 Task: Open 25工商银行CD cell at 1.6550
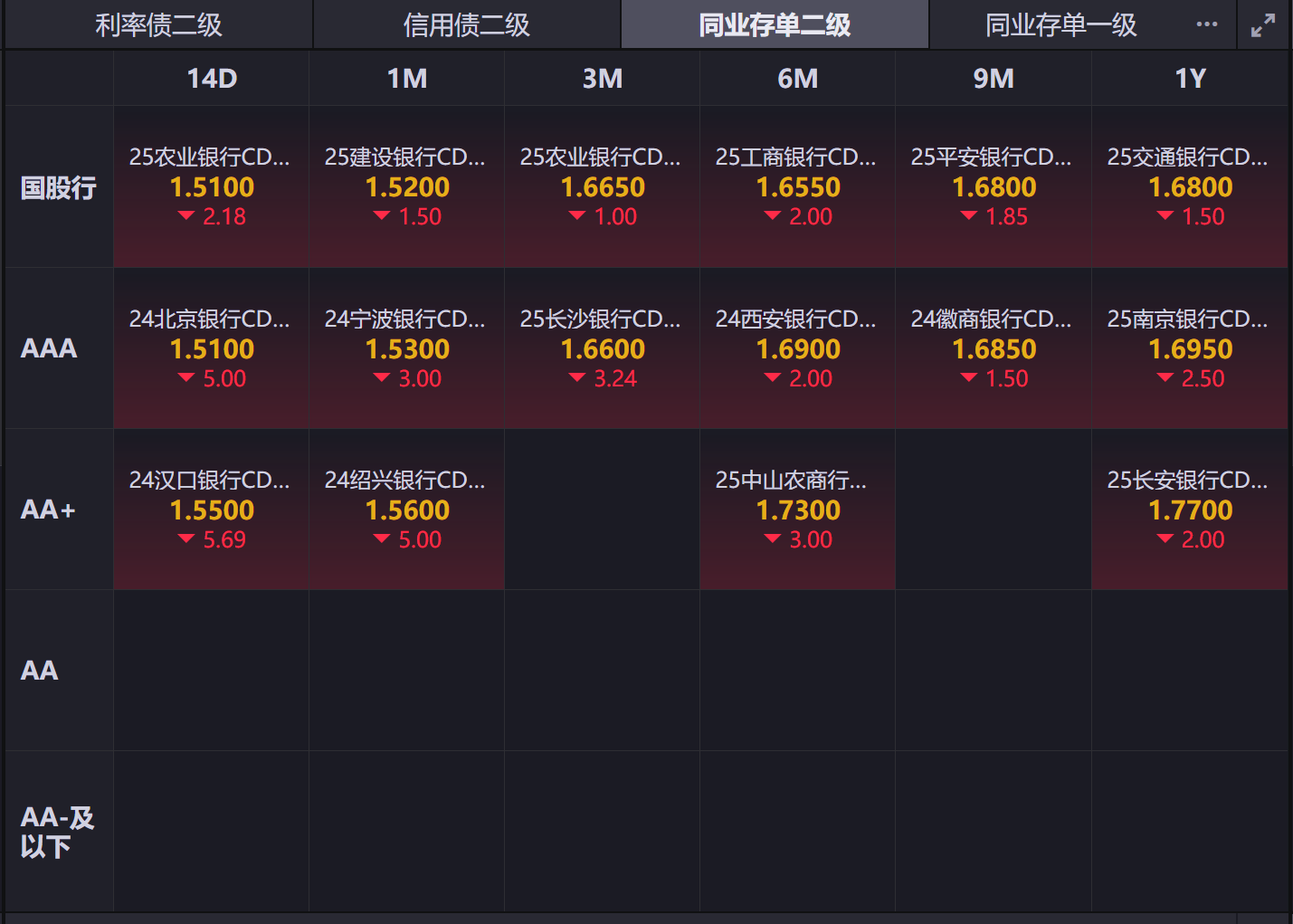click(798, 187)
